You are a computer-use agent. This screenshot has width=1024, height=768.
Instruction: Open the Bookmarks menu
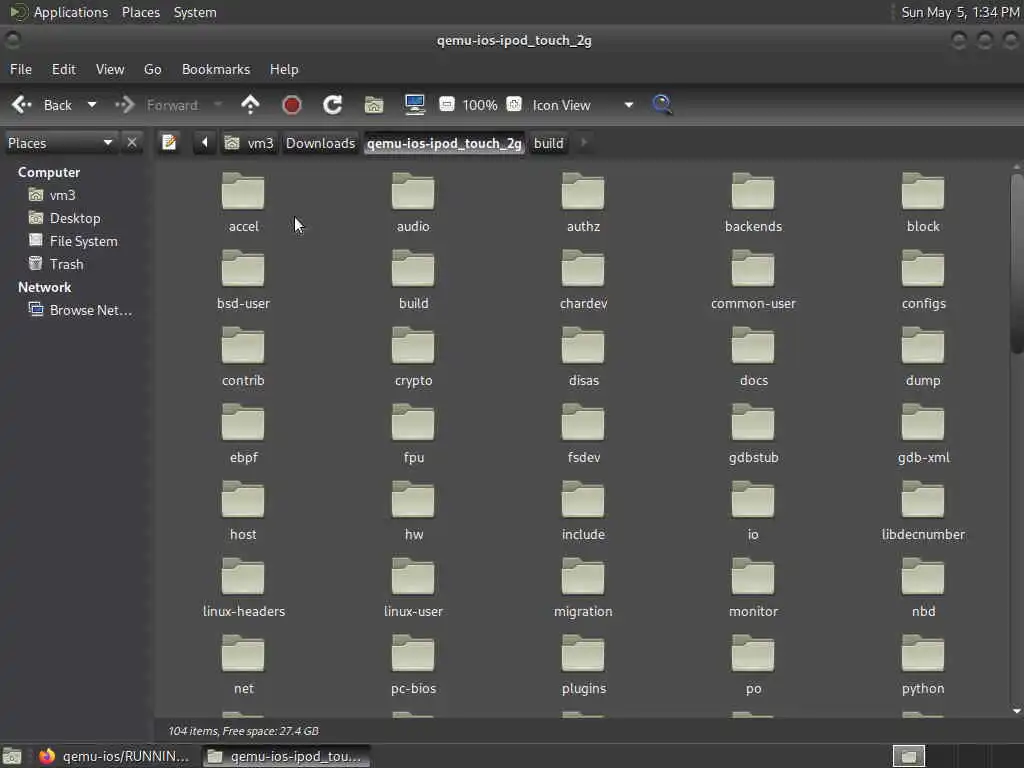pos(216,69)
